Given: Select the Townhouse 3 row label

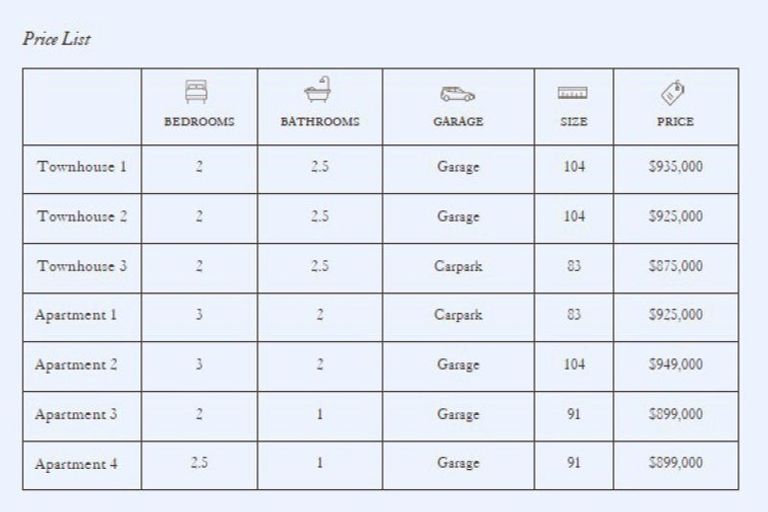Looking at the screenshot, I should tap(82, 266).
